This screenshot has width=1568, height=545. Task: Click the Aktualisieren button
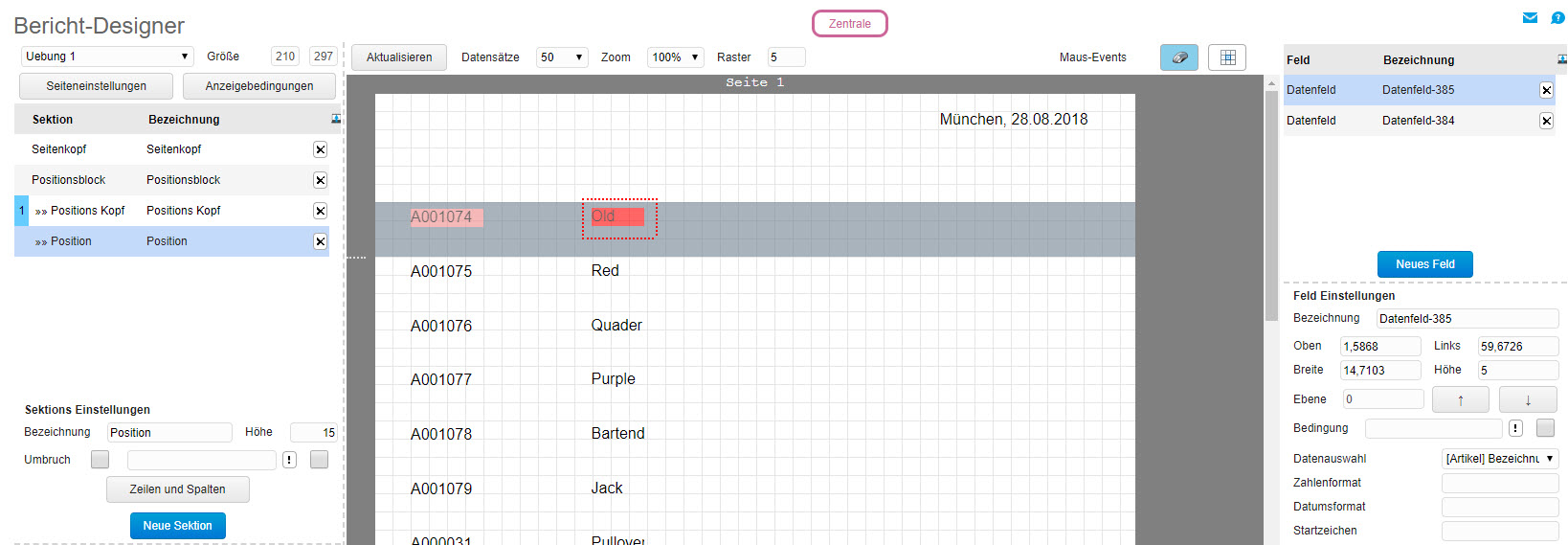(399, 57)
